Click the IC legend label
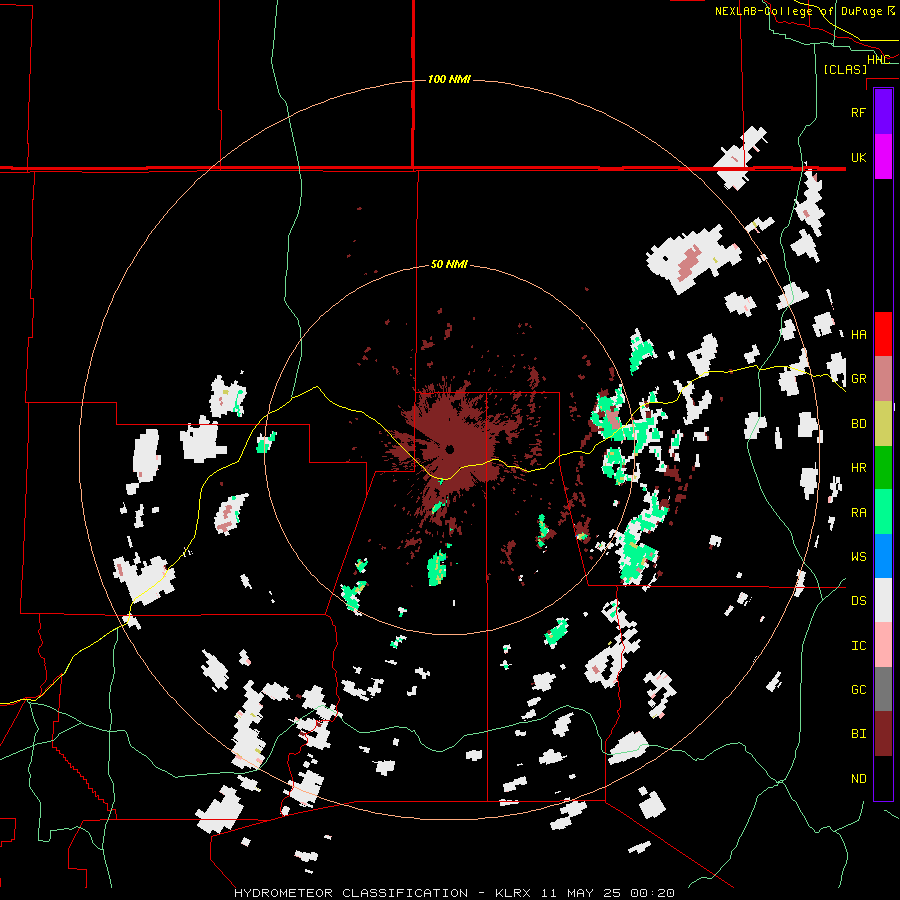900x900 pixels. 858,645
